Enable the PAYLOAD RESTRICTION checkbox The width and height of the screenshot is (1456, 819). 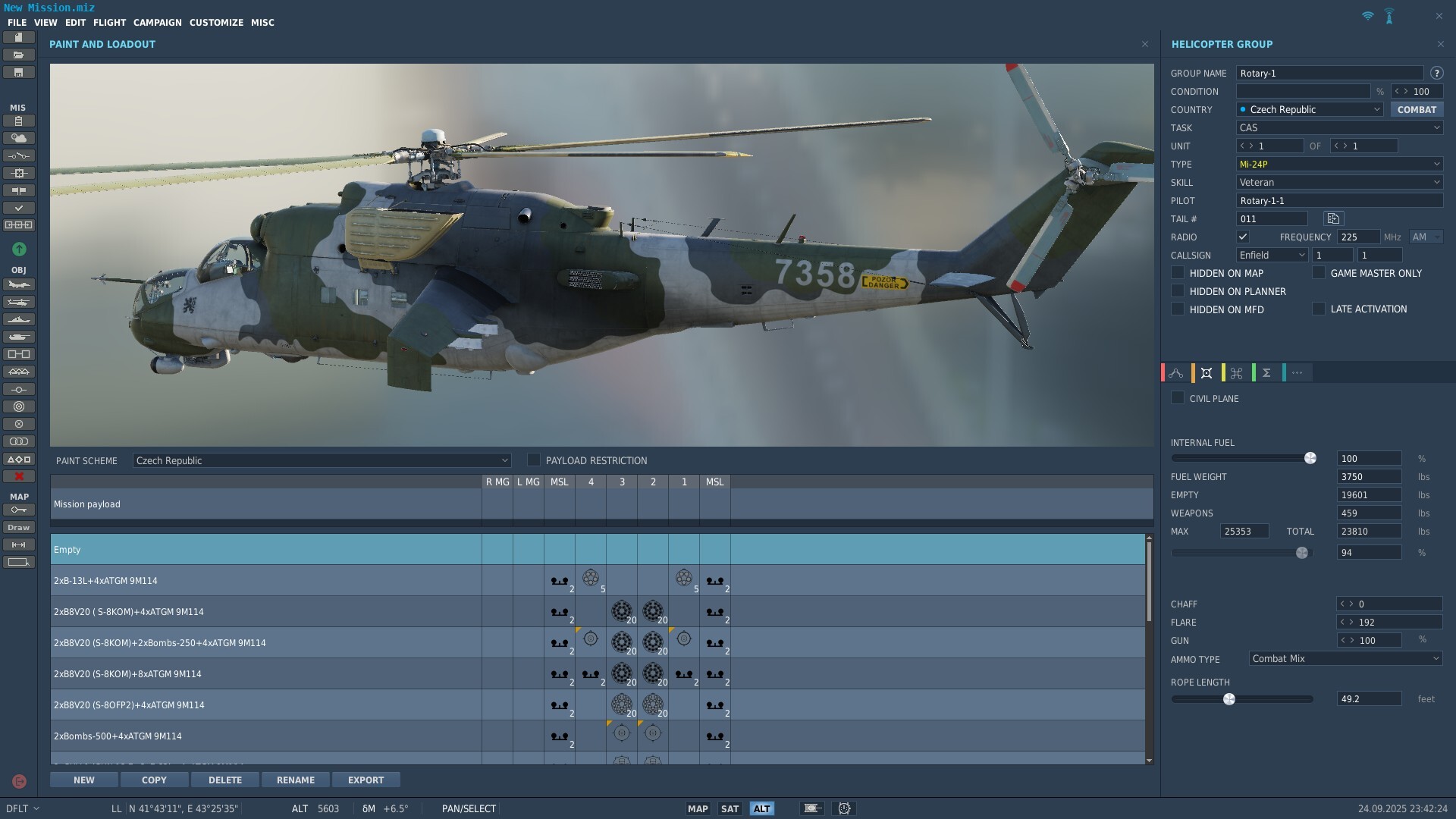(534, 460)
